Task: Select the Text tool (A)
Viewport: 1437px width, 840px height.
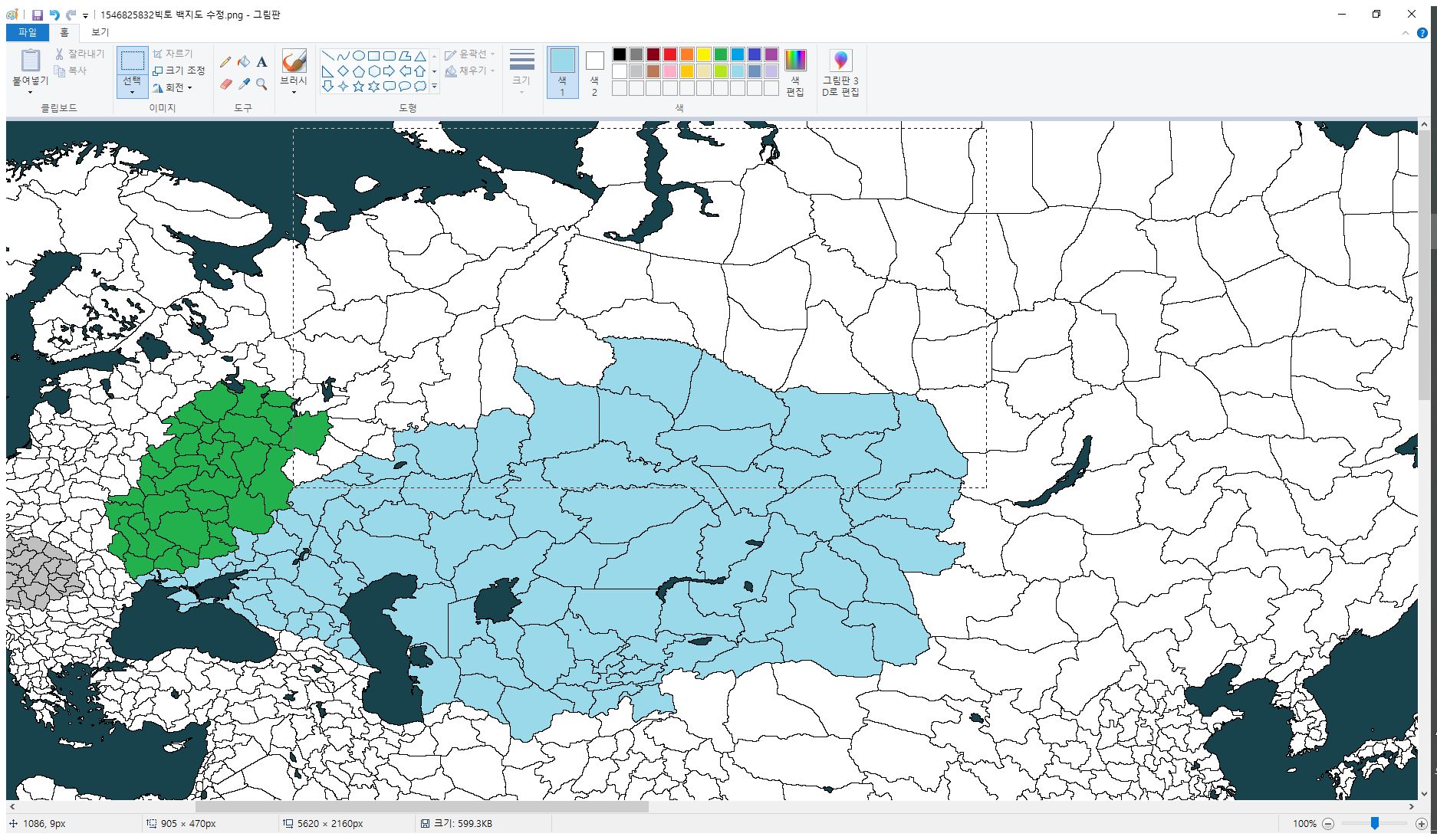Action: pyautogui.click(x=261, y=62)
